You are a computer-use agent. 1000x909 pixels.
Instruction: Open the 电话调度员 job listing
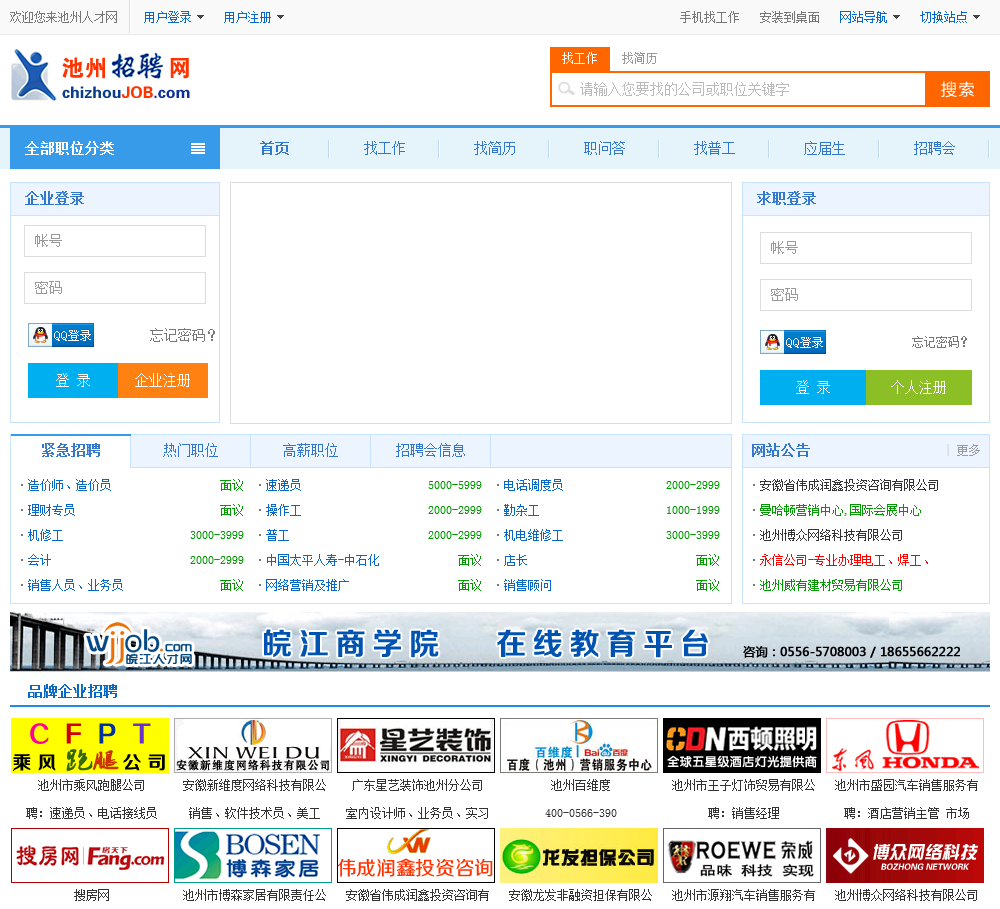point(533,485)
